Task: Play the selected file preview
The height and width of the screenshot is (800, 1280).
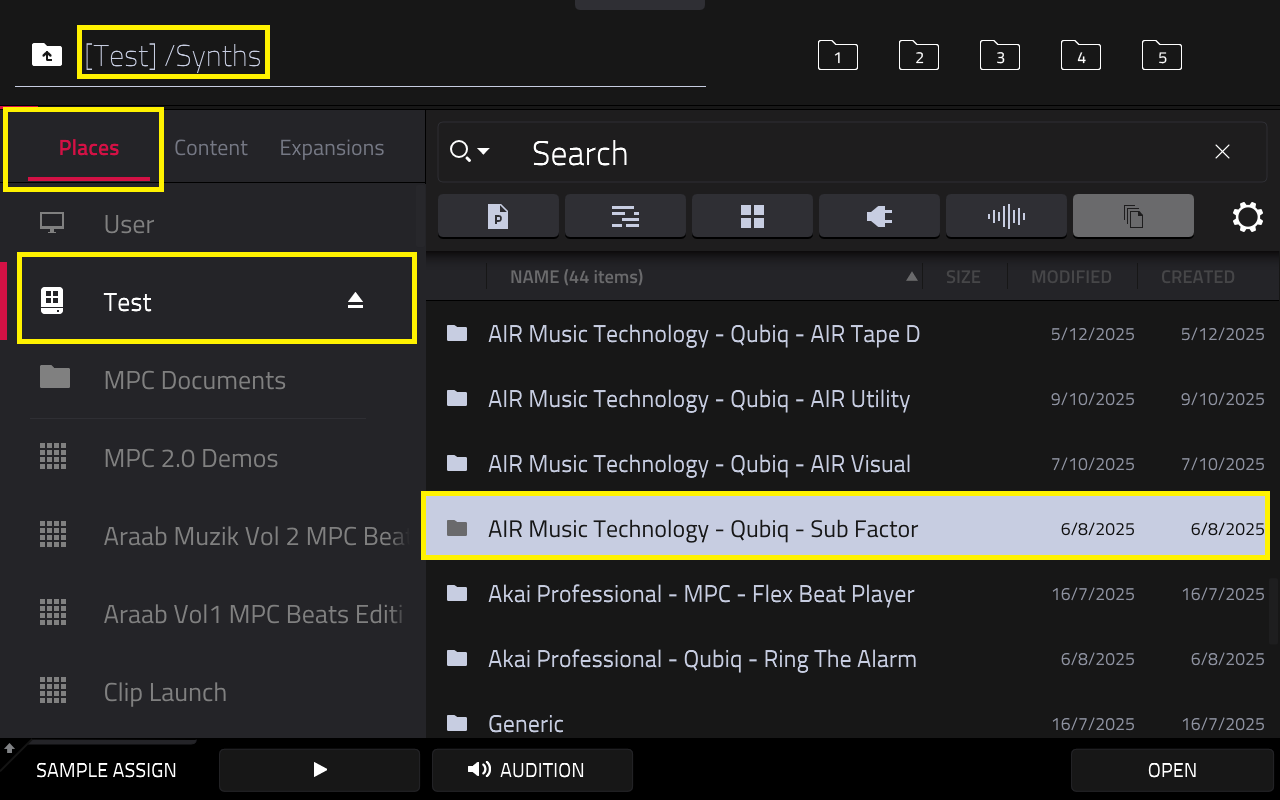Action: tap(319, 770)
